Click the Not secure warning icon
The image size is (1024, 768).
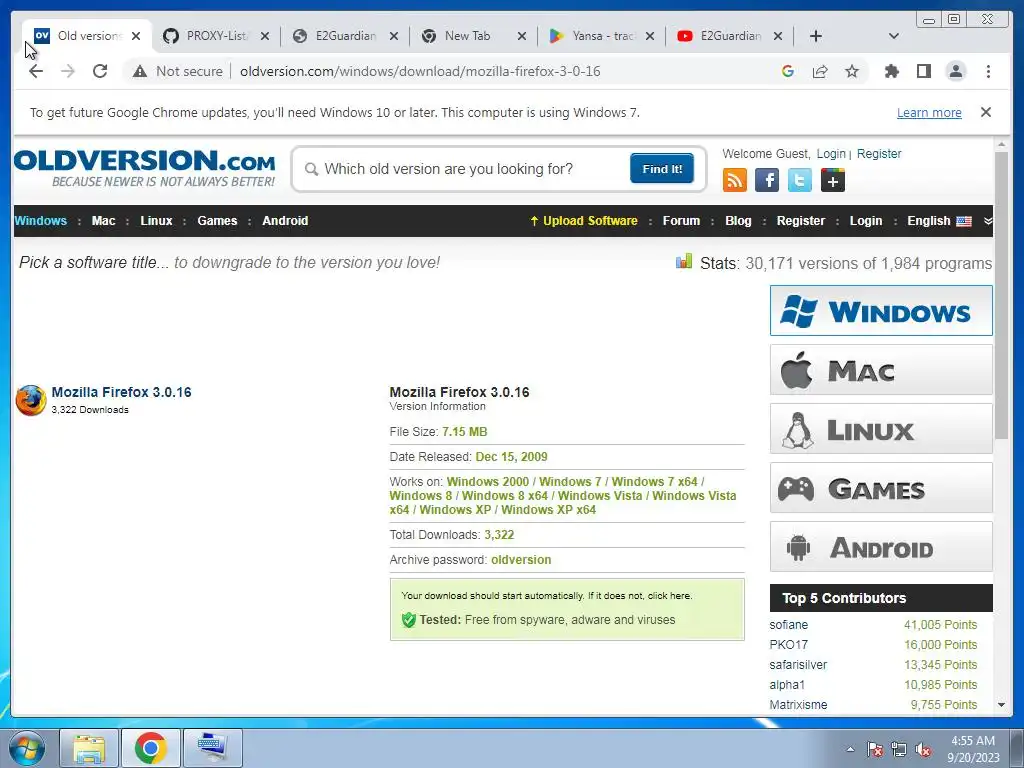140,71
